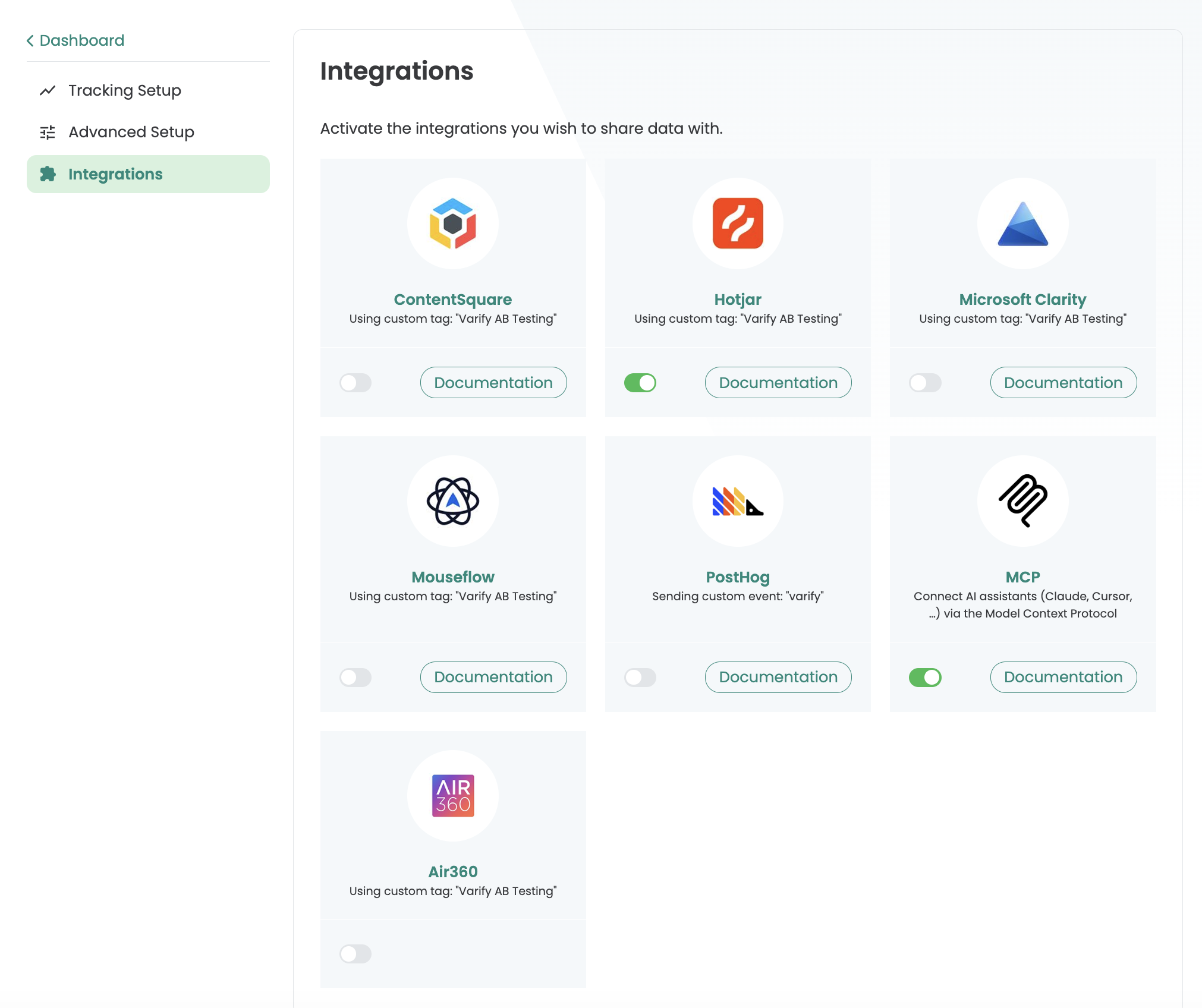The image size is (1202, 1008).
Task: Click the MCP title
Action: click(x=1022, y=577)
